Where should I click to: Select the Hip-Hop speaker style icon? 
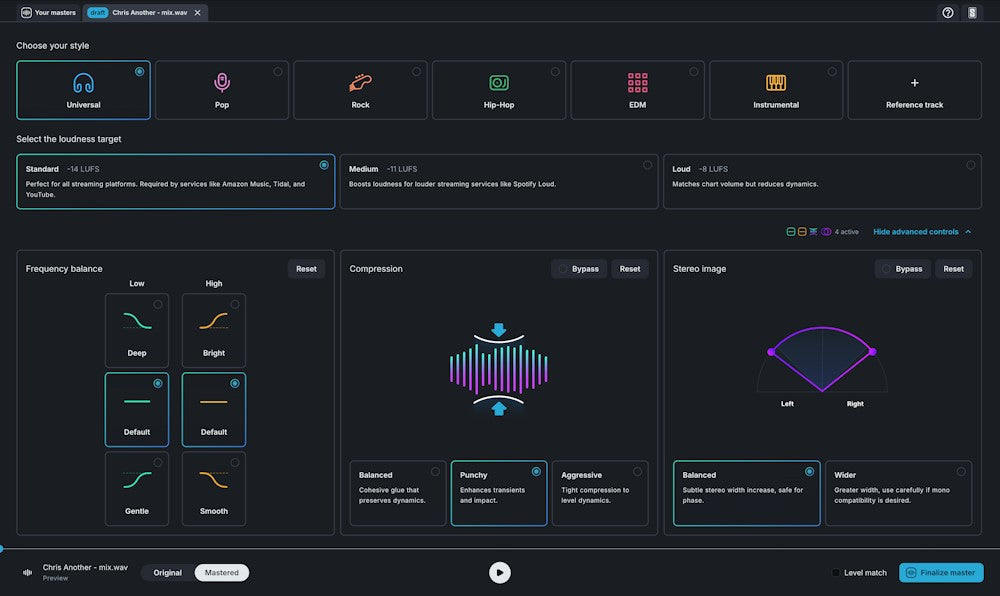499,83
